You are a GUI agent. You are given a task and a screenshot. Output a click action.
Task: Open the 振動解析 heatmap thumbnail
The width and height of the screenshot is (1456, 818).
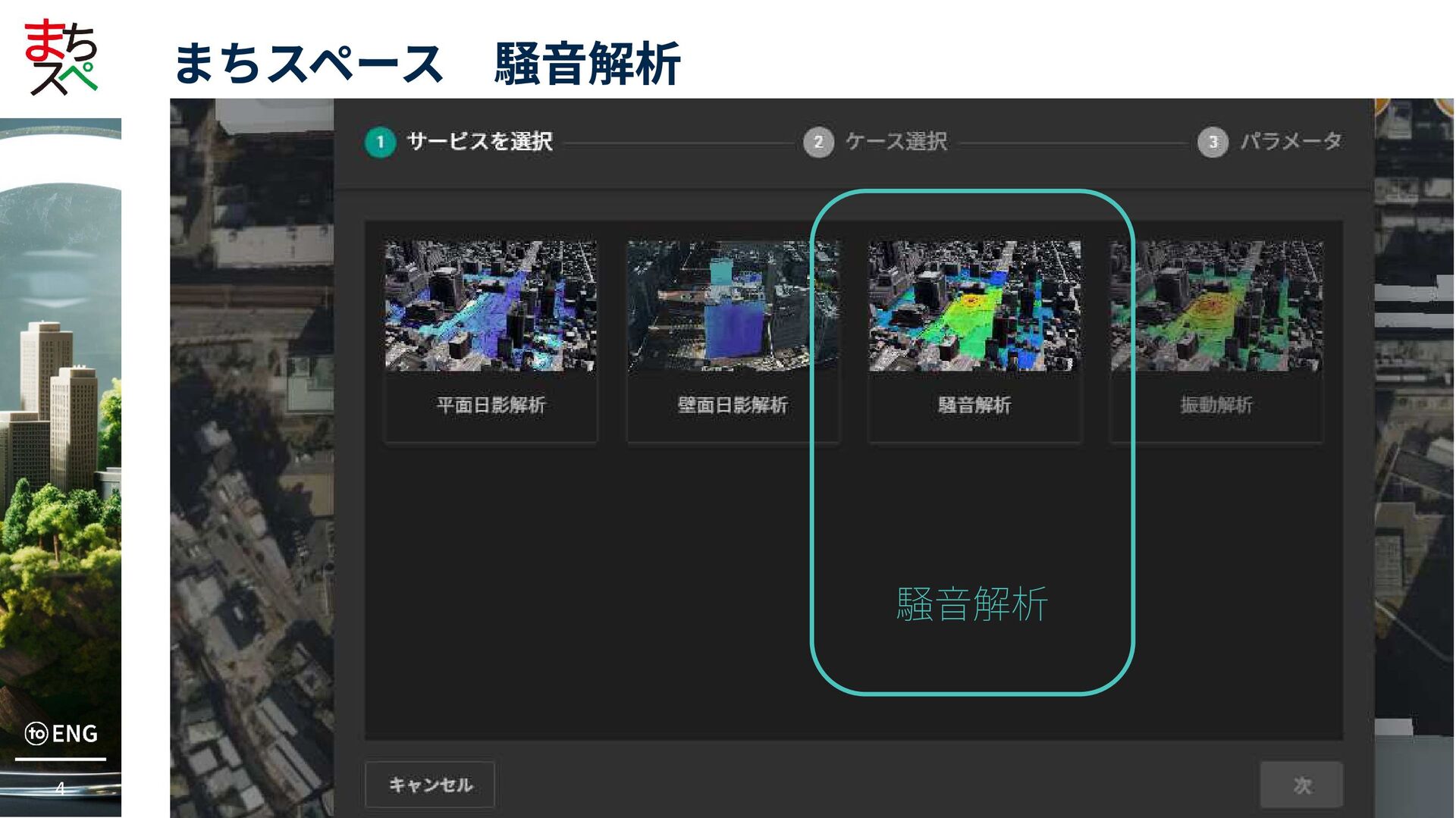tap(1216, 306)
